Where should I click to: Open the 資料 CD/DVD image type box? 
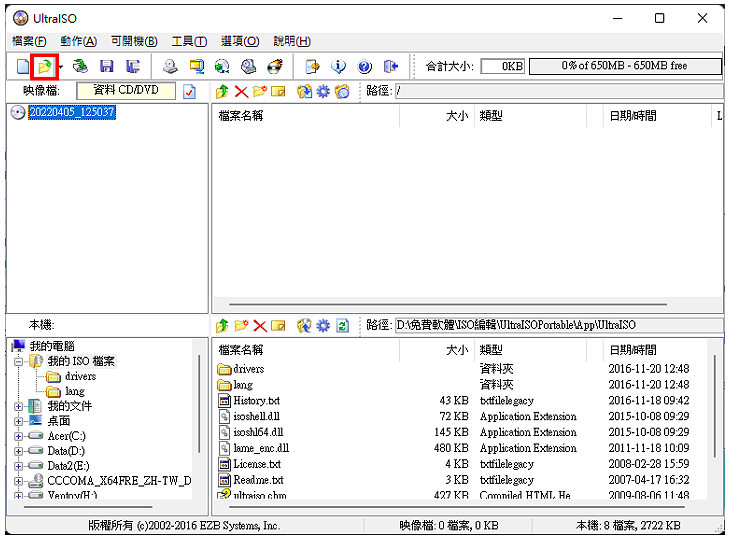(126, 91)
